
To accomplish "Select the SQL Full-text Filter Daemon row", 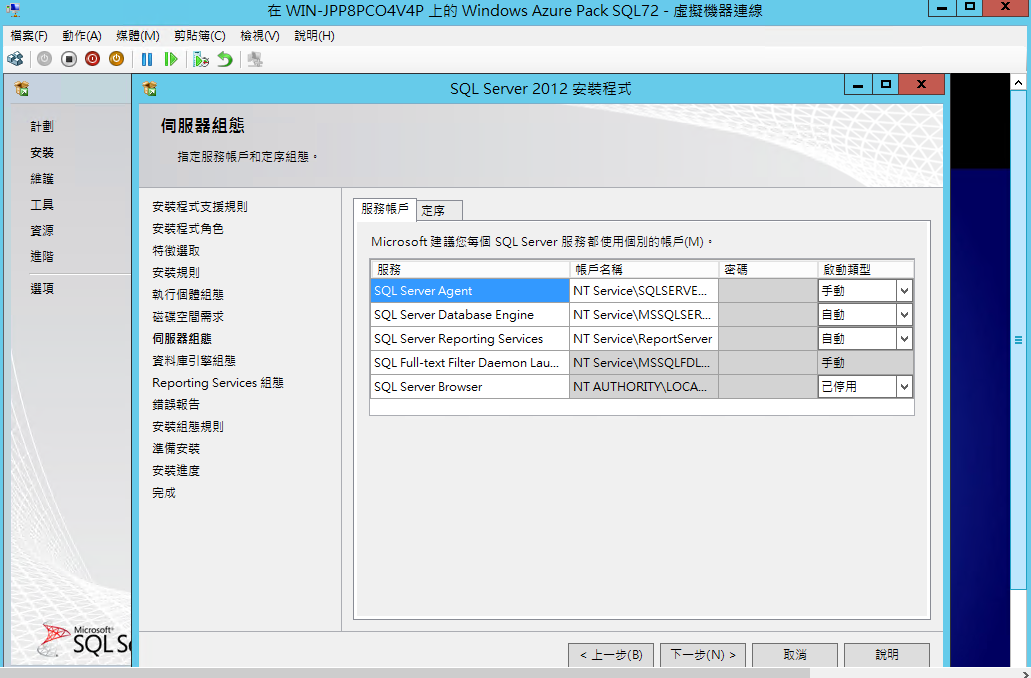I will 642,362.
